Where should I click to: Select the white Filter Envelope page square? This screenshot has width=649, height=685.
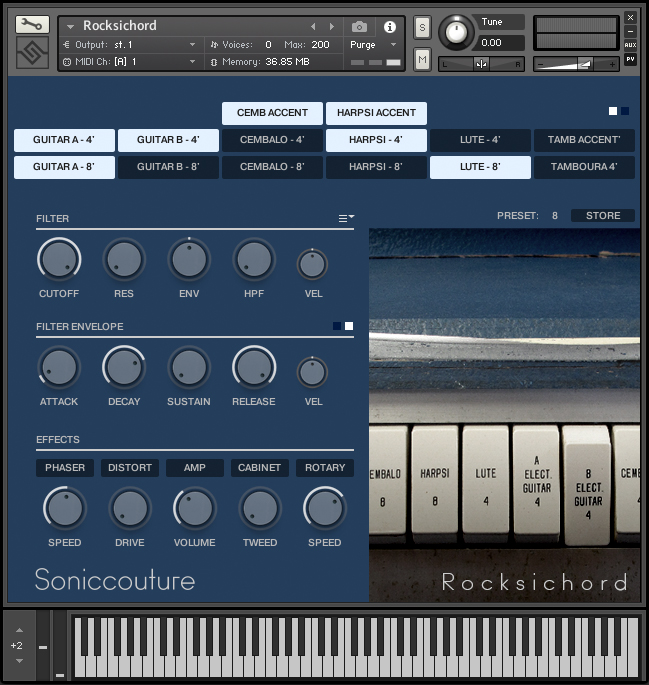349,326
